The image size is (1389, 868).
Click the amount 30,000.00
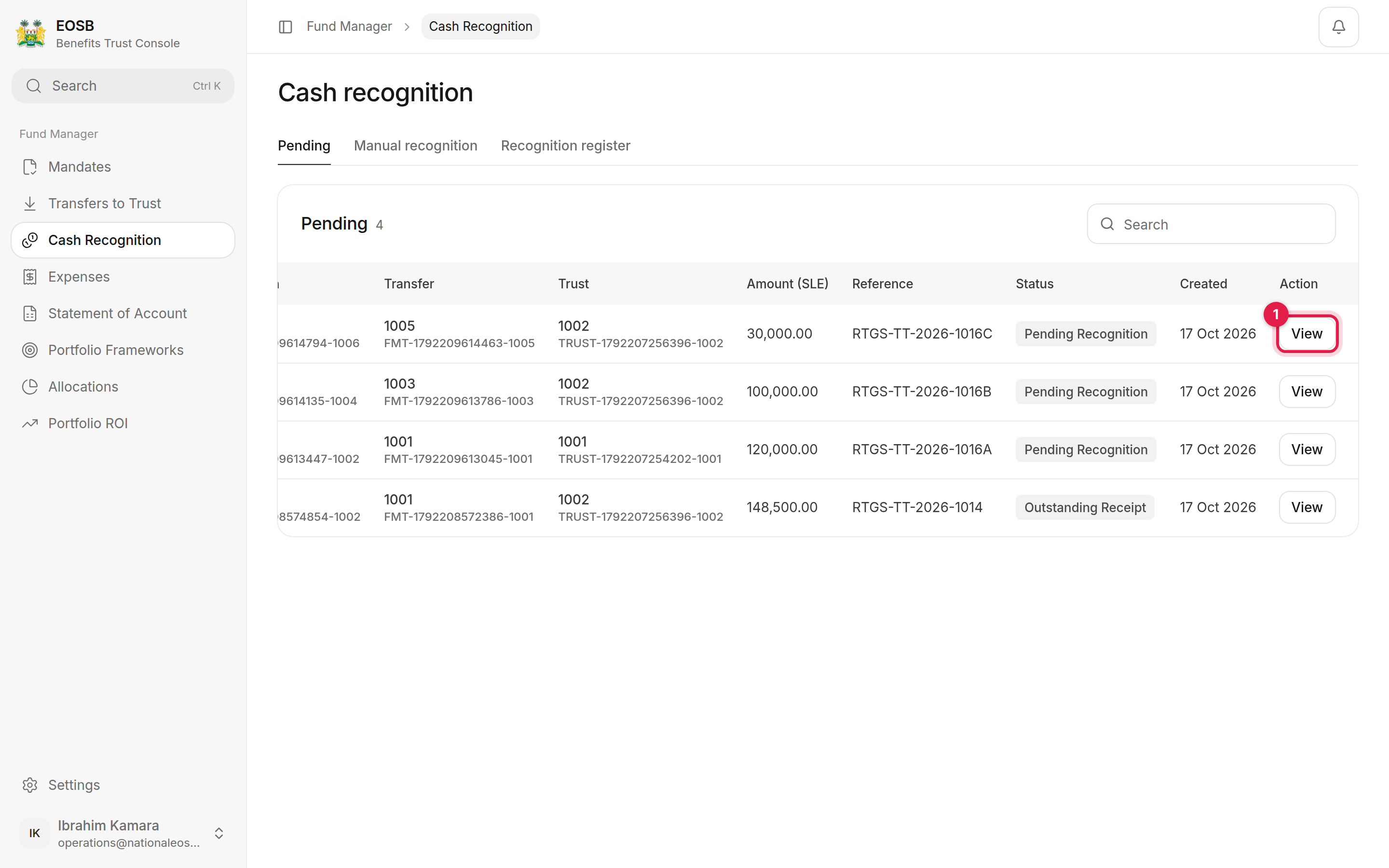click(779, 334)
